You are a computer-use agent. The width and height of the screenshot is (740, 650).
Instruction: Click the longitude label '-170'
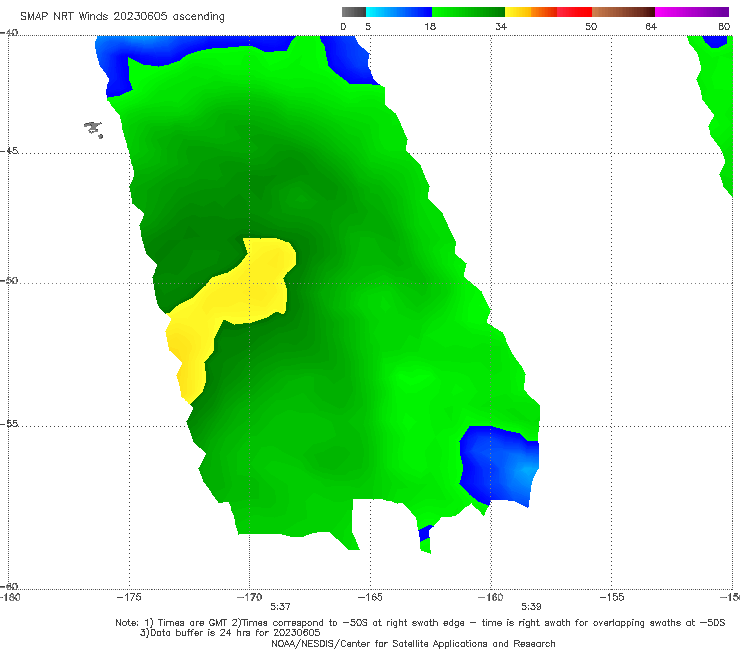[x=249, y=597]
